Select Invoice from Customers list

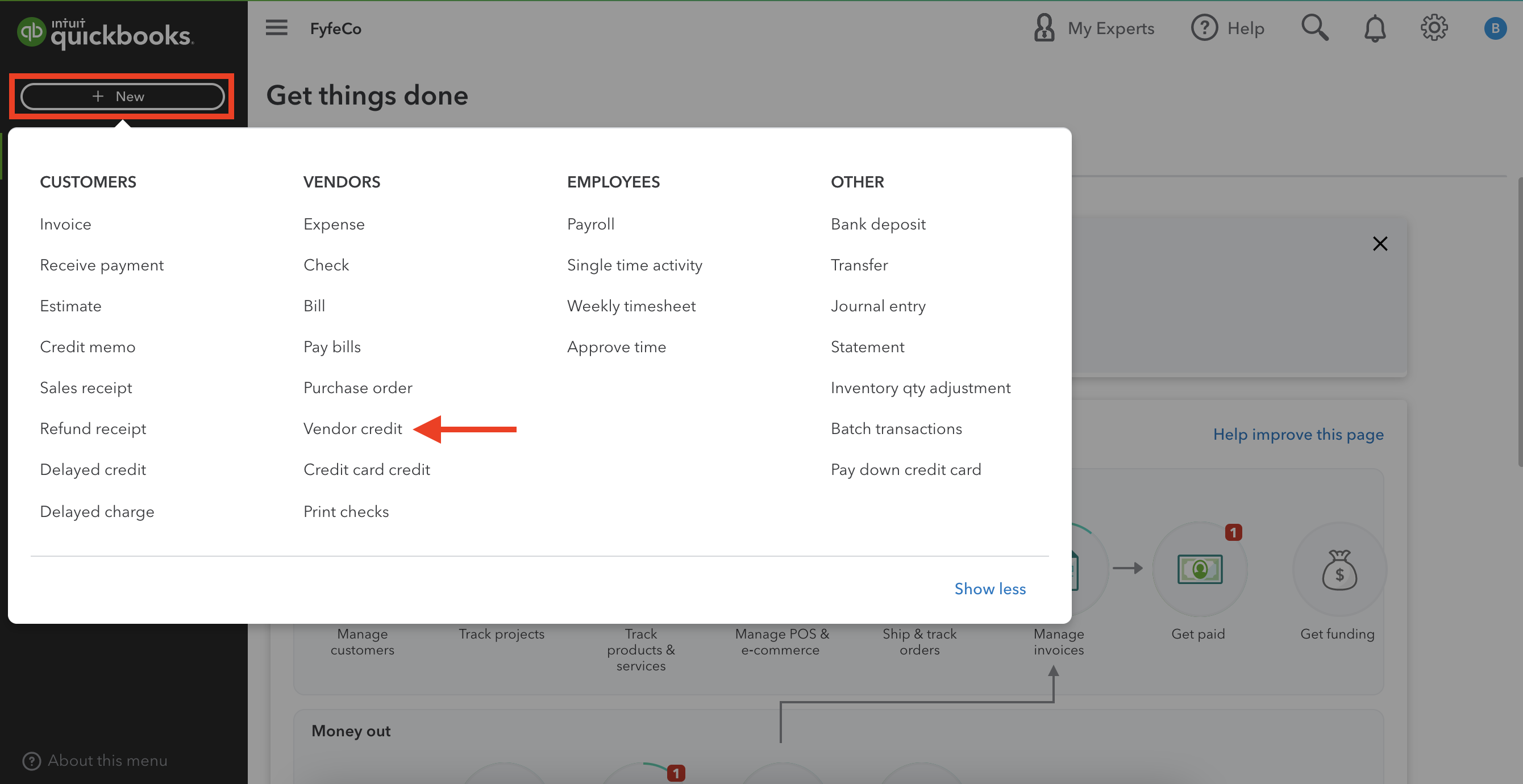65,224
